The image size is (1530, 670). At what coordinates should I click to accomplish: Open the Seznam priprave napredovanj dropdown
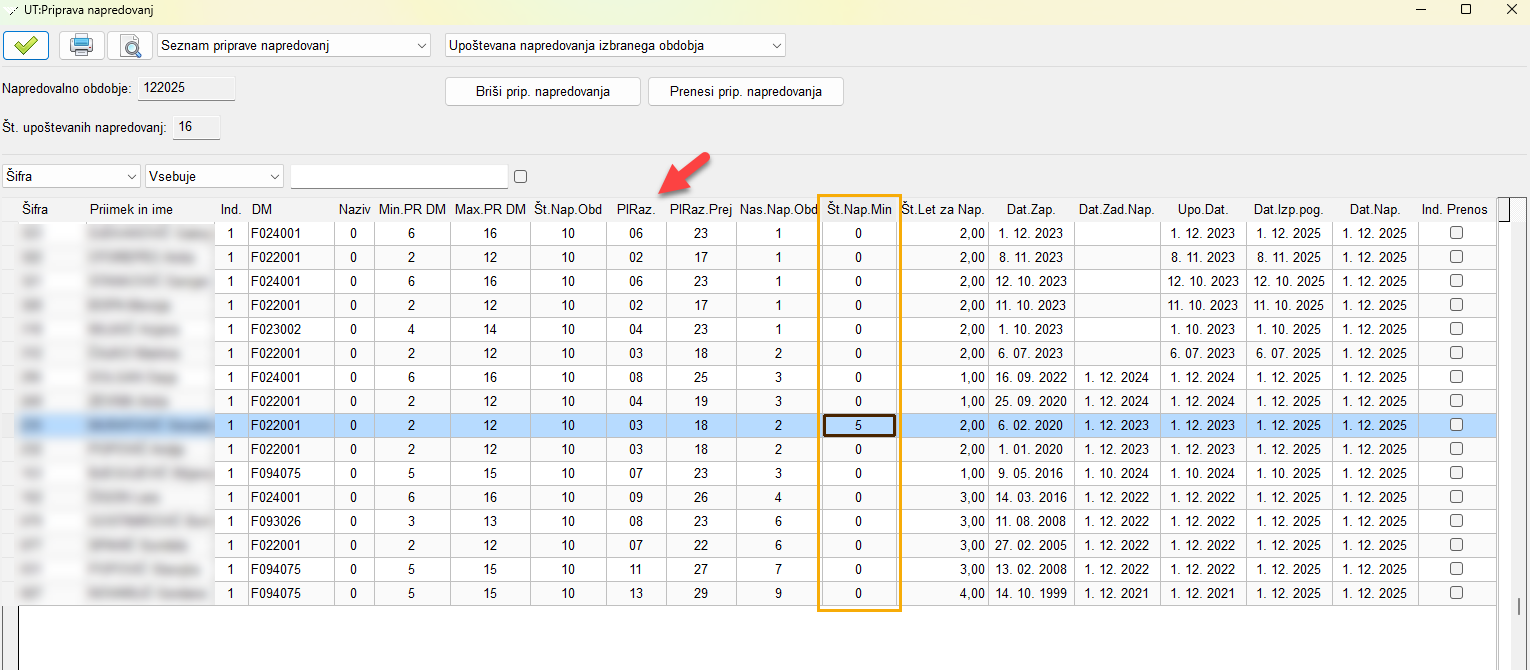click(294, 46)
